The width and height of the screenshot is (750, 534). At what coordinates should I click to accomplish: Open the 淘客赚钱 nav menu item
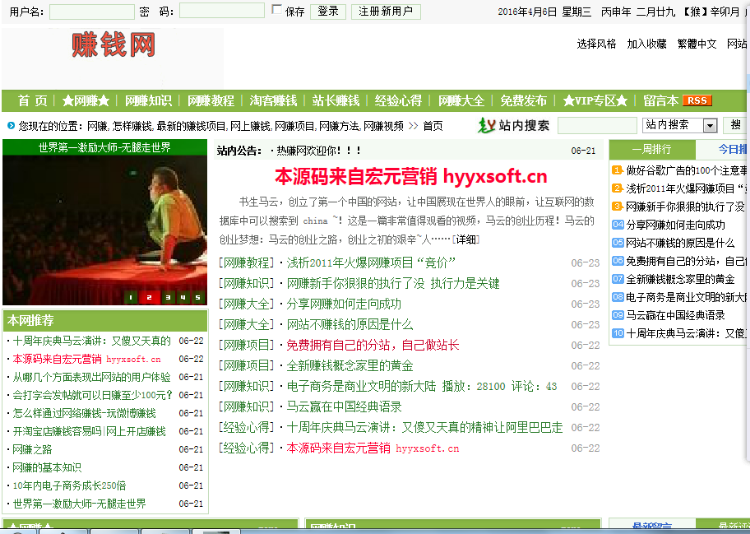point(273,100)
